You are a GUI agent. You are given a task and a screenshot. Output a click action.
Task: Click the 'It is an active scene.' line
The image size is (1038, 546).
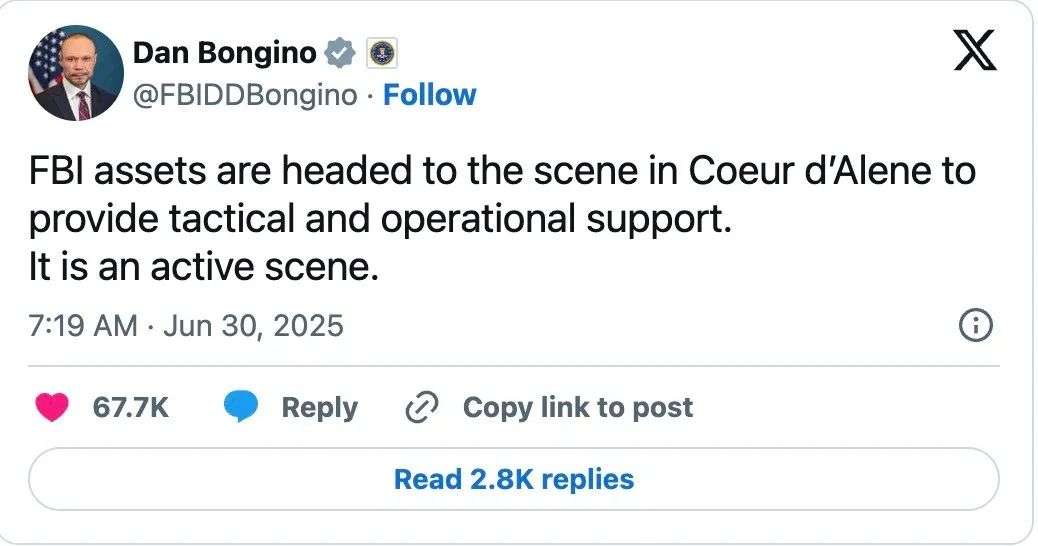(204, 267)
